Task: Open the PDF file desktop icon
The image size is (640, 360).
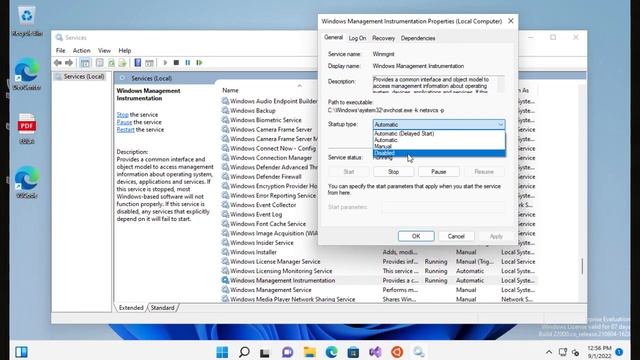Action: click(27, 129)
